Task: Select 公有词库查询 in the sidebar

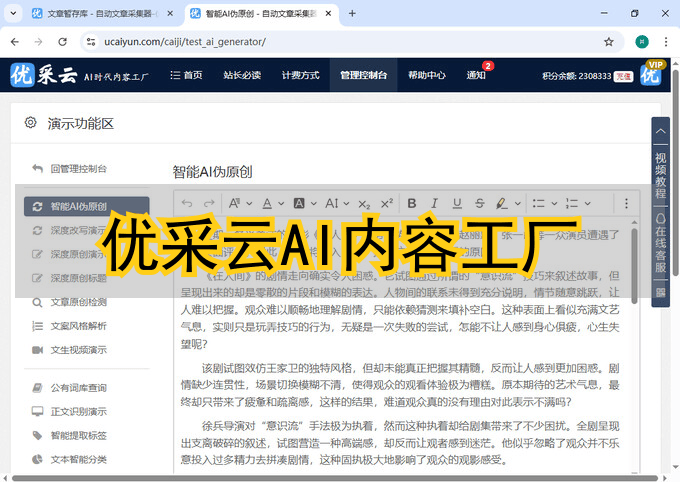Action: [x=78, y=387]
